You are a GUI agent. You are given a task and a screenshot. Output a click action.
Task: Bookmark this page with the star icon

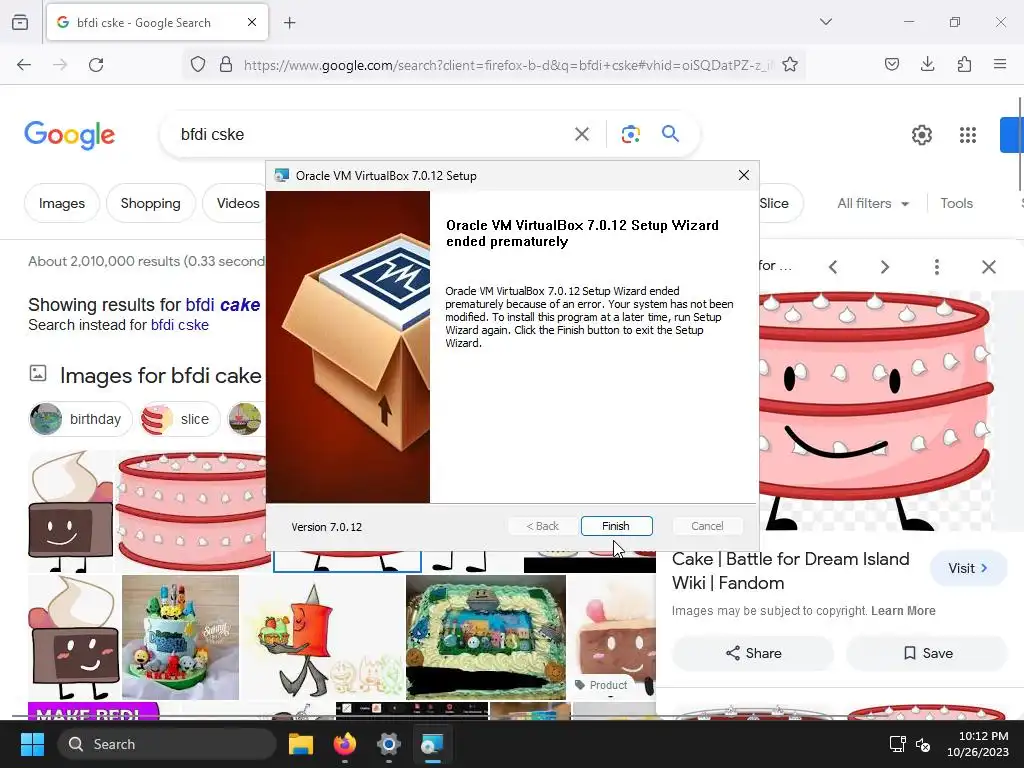790,65
